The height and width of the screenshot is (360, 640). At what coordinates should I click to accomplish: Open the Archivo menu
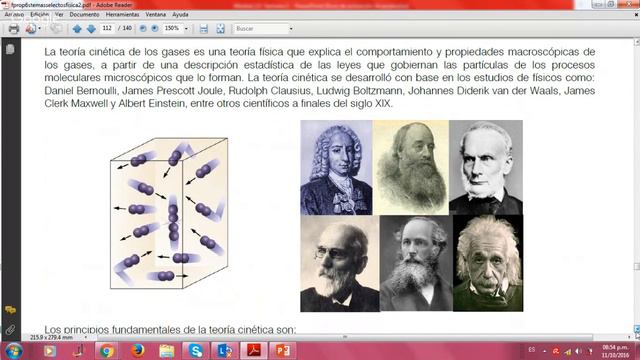click(14, 14)
